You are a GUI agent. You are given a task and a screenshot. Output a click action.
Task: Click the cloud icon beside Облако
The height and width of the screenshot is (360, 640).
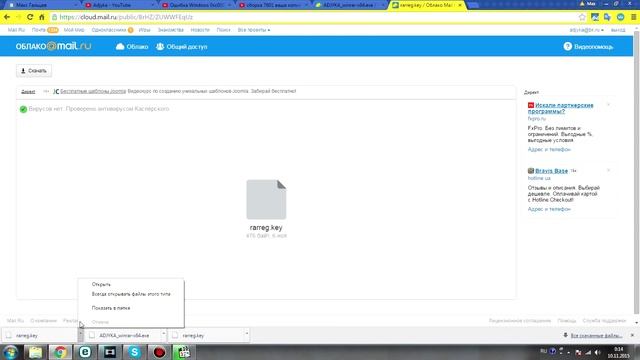[120, 47]
